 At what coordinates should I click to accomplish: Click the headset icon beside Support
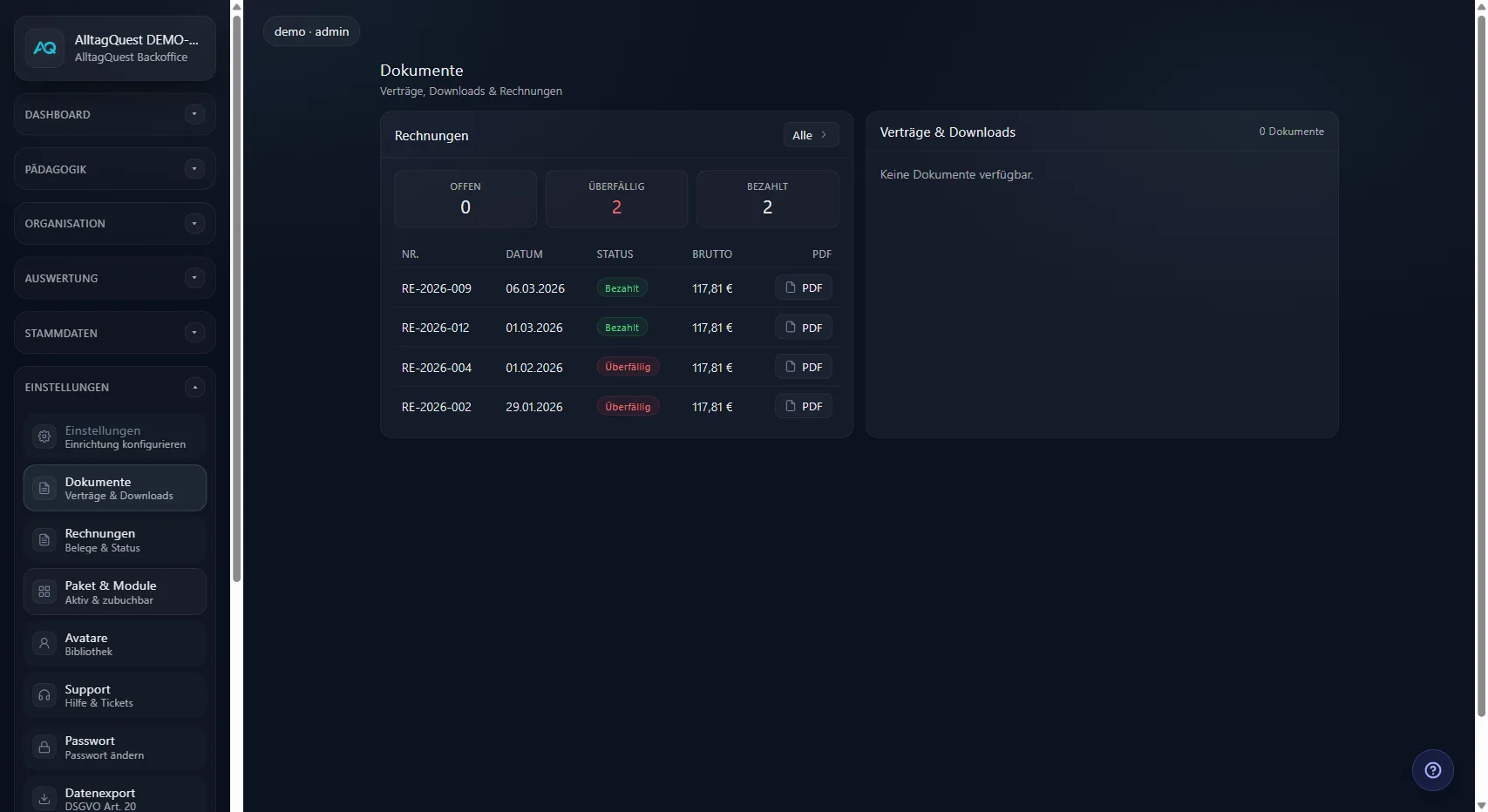click(44, 695)
